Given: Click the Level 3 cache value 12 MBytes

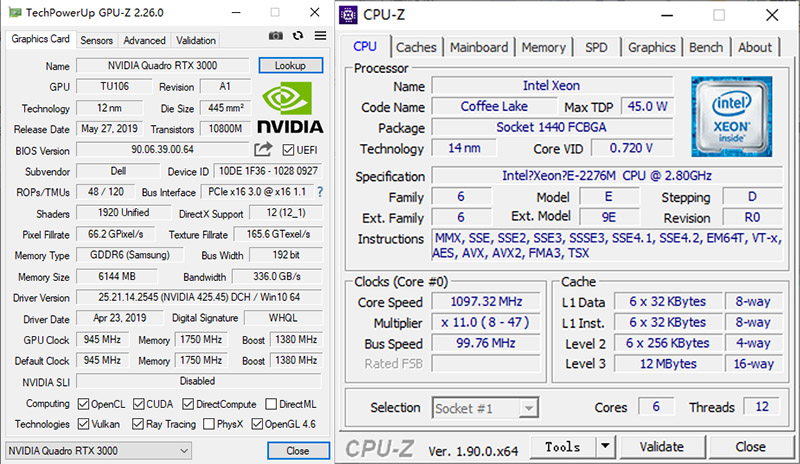Looking at the screenshot, I should tap(668, 364).
